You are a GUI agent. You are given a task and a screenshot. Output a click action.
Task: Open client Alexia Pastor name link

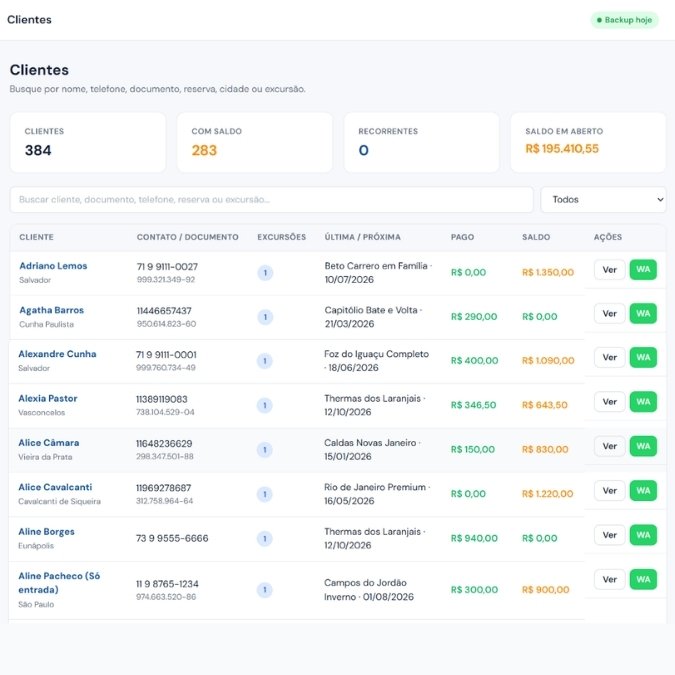pos(48,398)
